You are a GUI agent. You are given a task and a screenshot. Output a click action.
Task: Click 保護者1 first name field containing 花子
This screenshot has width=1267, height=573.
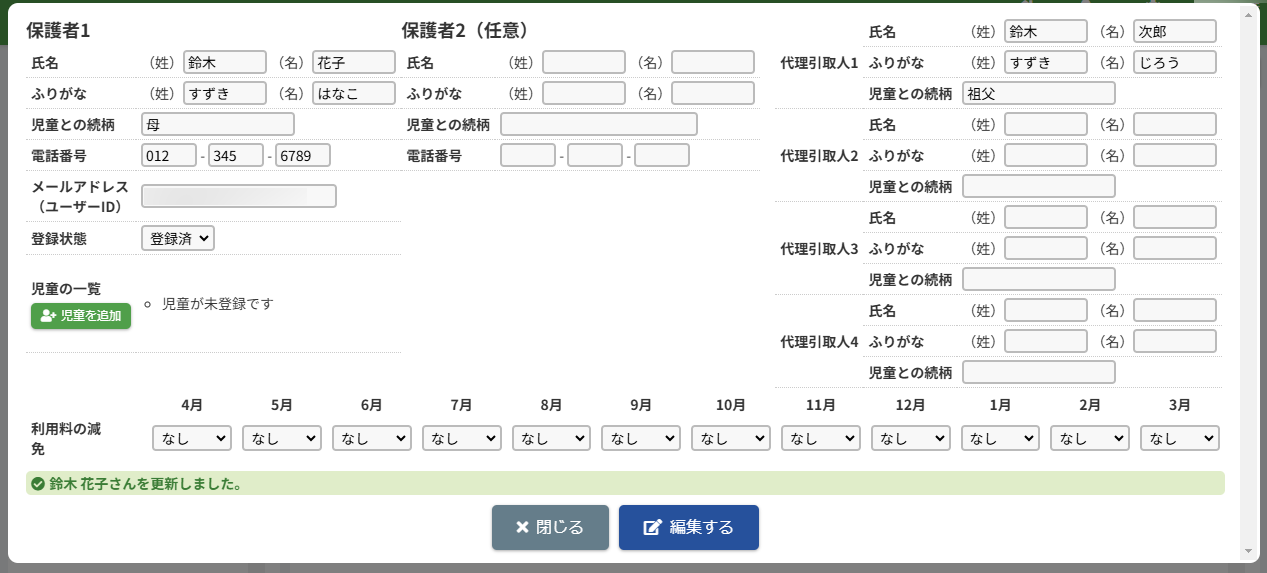(354, 62)
